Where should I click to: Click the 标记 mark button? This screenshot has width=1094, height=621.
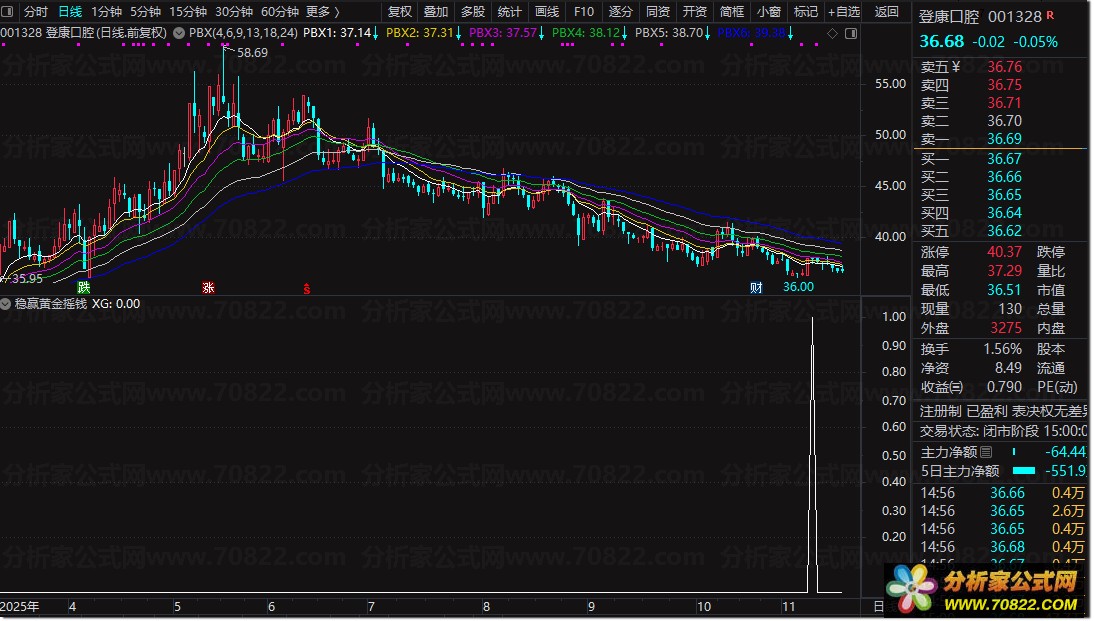point(805,11)
